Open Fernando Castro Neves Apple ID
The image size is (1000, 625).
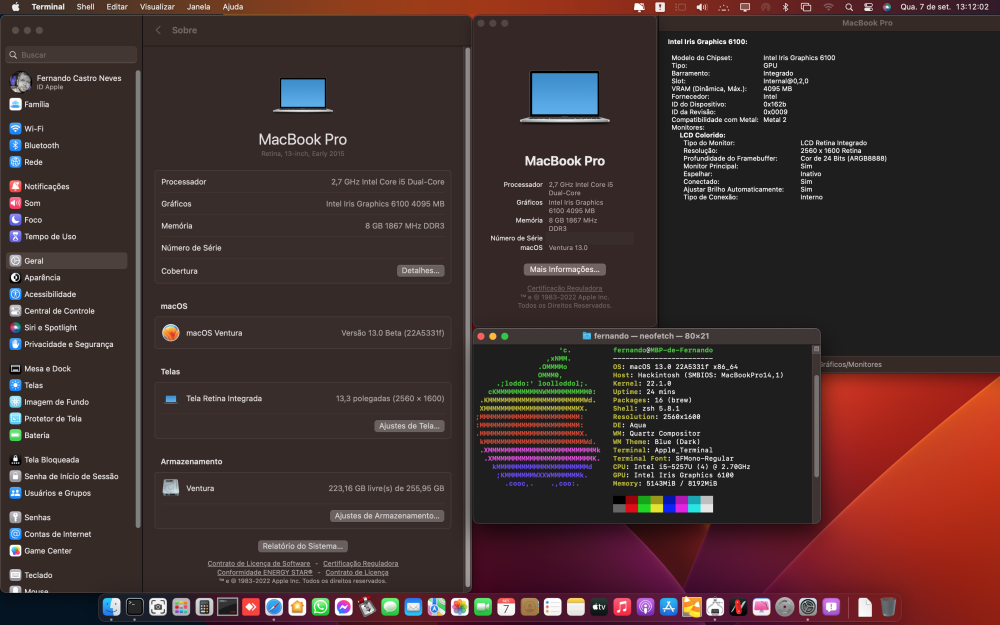(67, 82)
